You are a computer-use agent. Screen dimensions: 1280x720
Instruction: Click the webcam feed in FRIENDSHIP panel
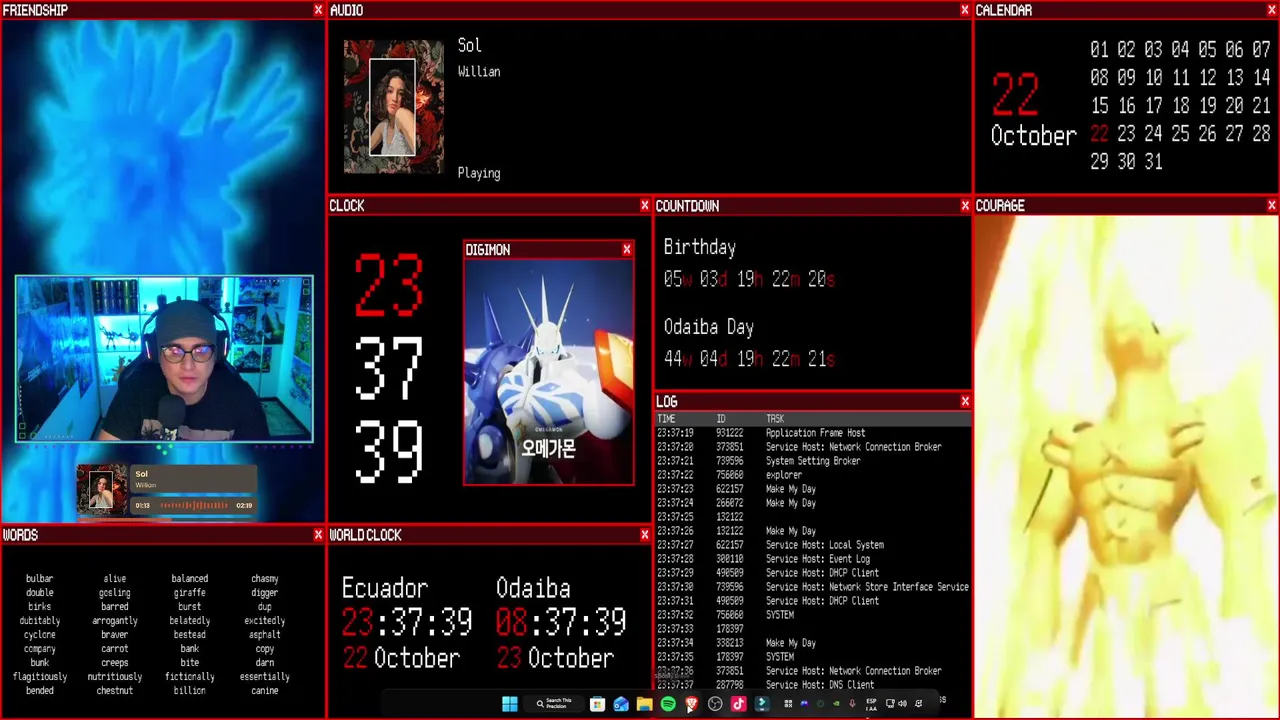(164, 359)
